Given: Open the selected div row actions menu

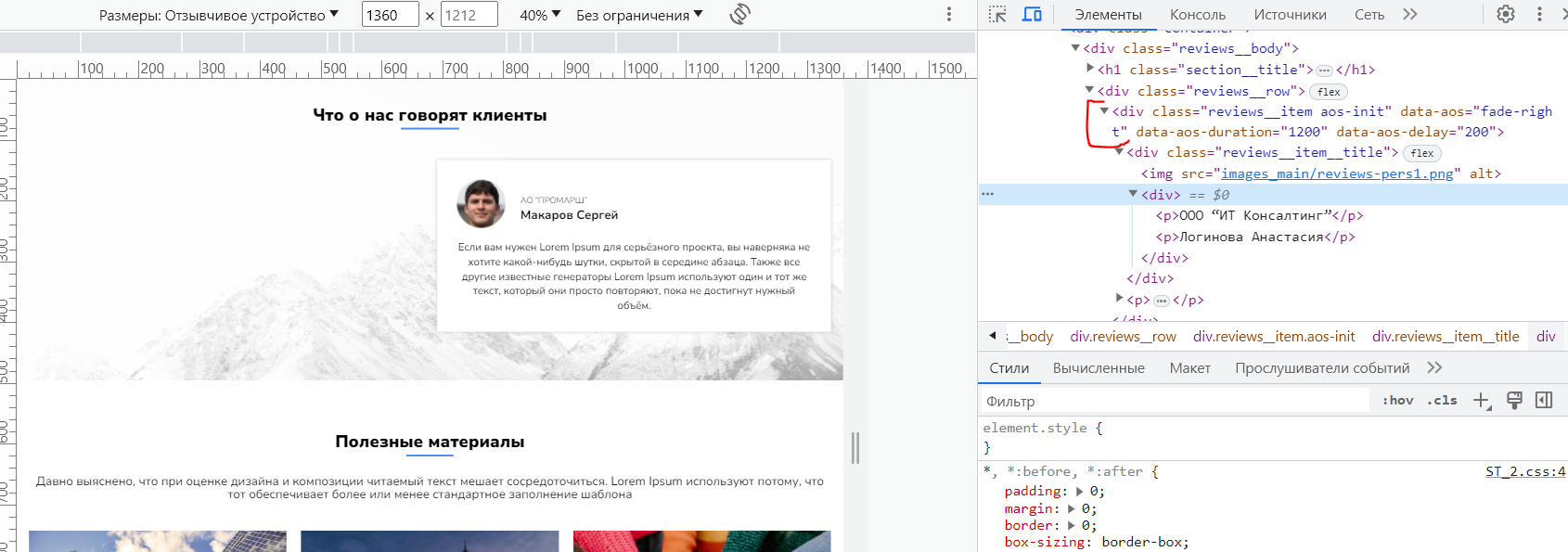Looking at the screenshot, I should tap(987, 194).
